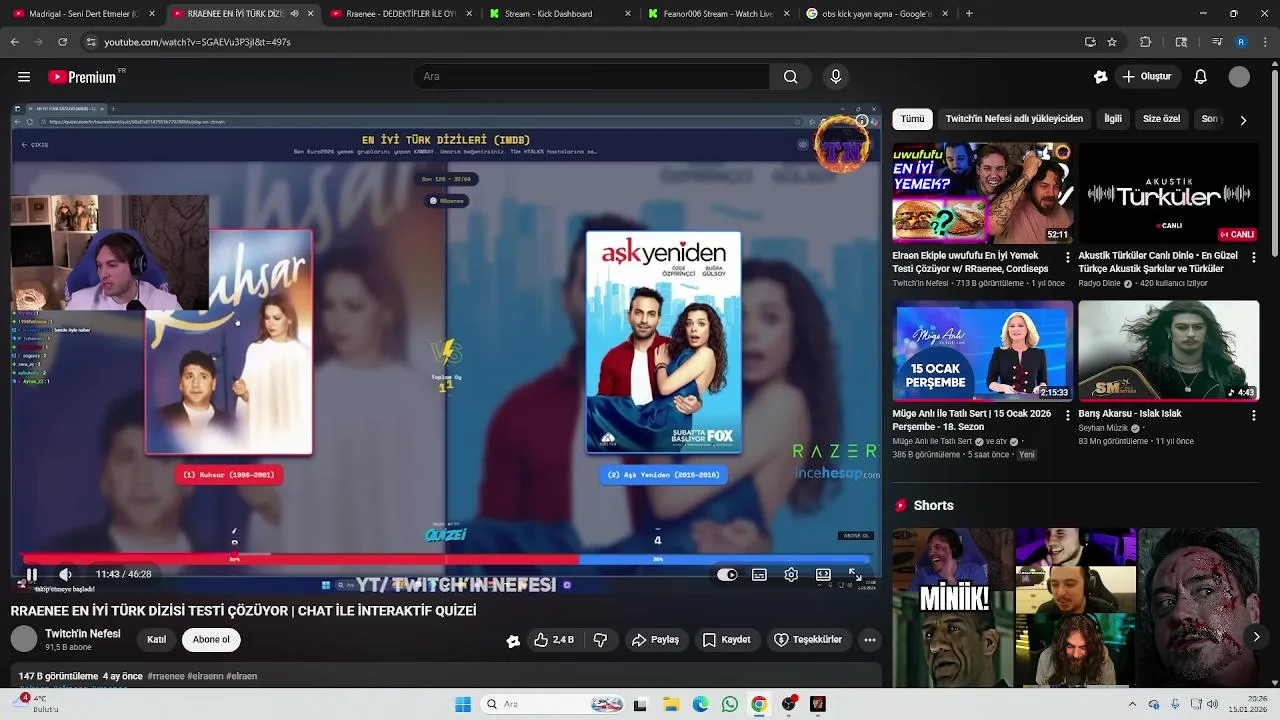Toggle subtitles in the video player
The image size is (1280, 720).
coord(759,575)
